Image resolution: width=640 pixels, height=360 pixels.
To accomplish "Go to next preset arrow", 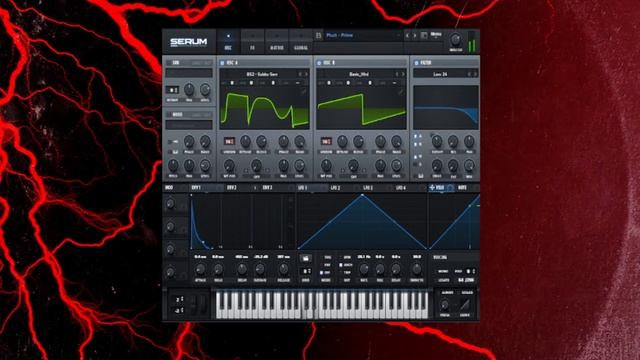I will [x=415, y=36].
